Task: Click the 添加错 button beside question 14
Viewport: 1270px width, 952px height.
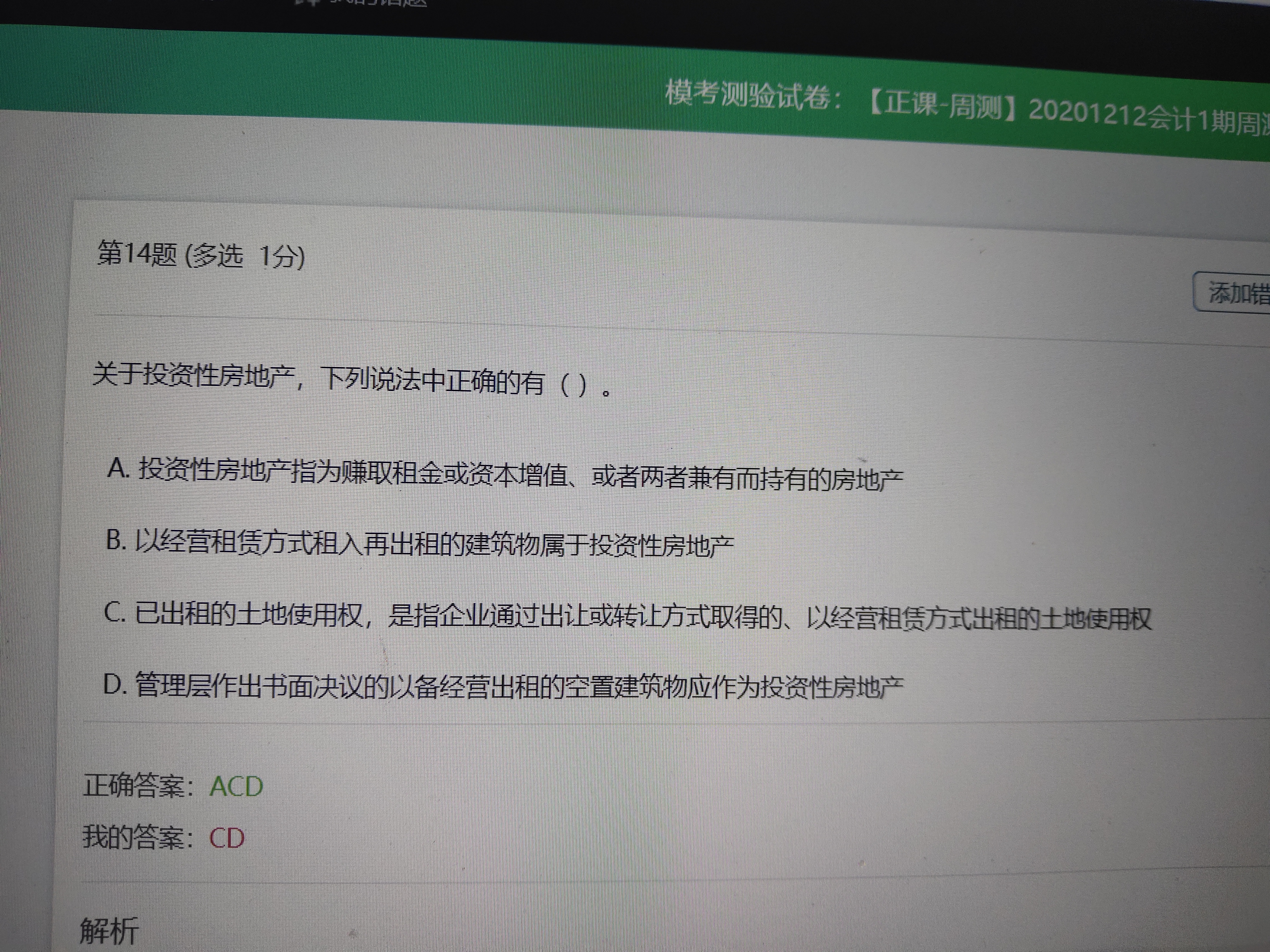Action: pos(1231,293)
